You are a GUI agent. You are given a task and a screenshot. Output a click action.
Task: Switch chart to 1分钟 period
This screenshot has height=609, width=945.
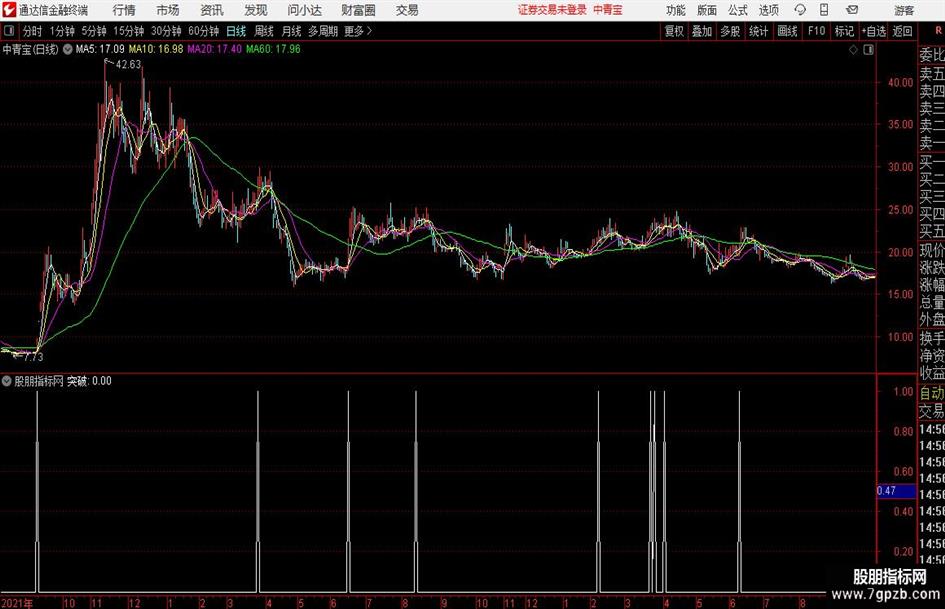(x=62, y=31)
